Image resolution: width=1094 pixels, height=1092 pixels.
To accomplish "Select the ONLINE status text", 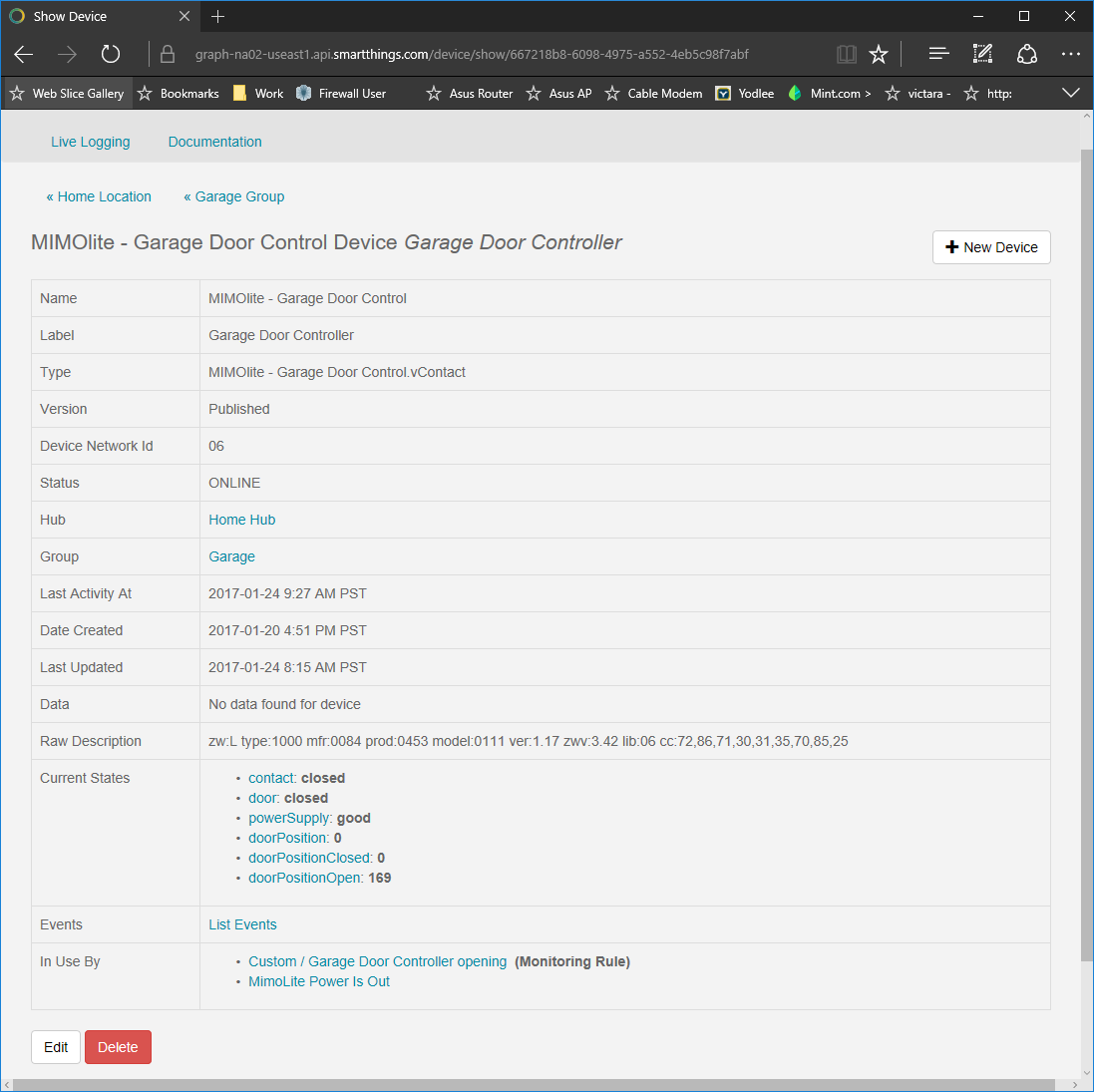I will click(234, 483).
